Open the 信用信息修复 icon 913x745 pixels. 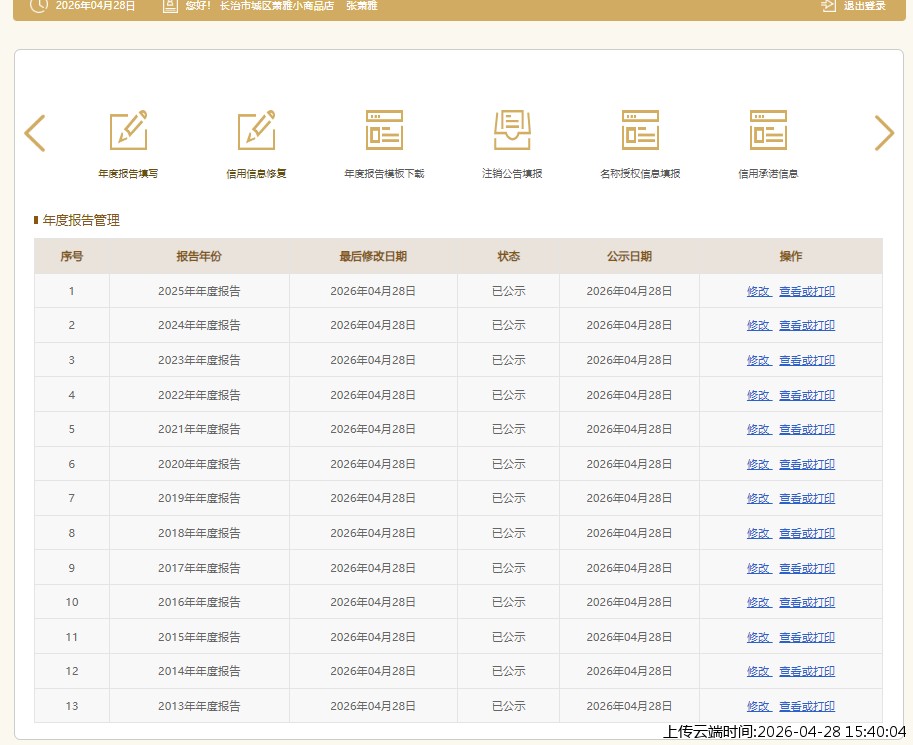tap(256, 131)
